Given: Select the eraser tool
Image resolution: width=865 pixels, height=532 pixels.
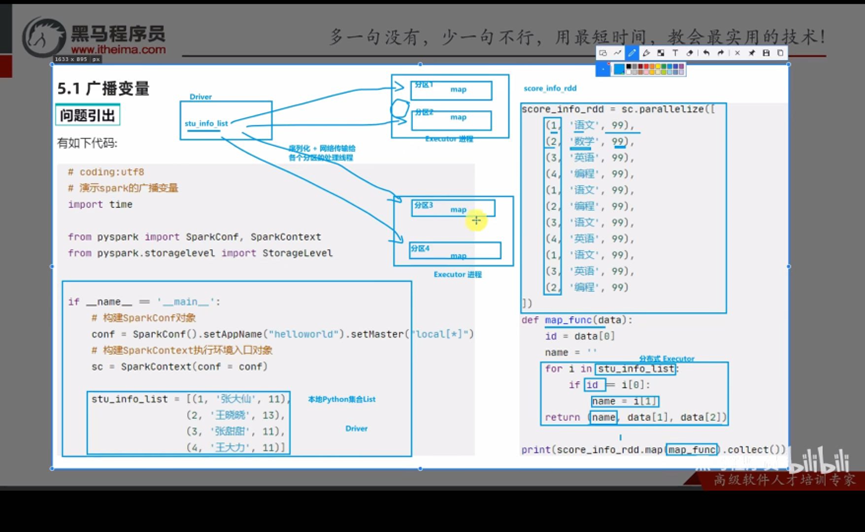Looking at the screenshot, I should pyautogui.click(x=690, y=53).
